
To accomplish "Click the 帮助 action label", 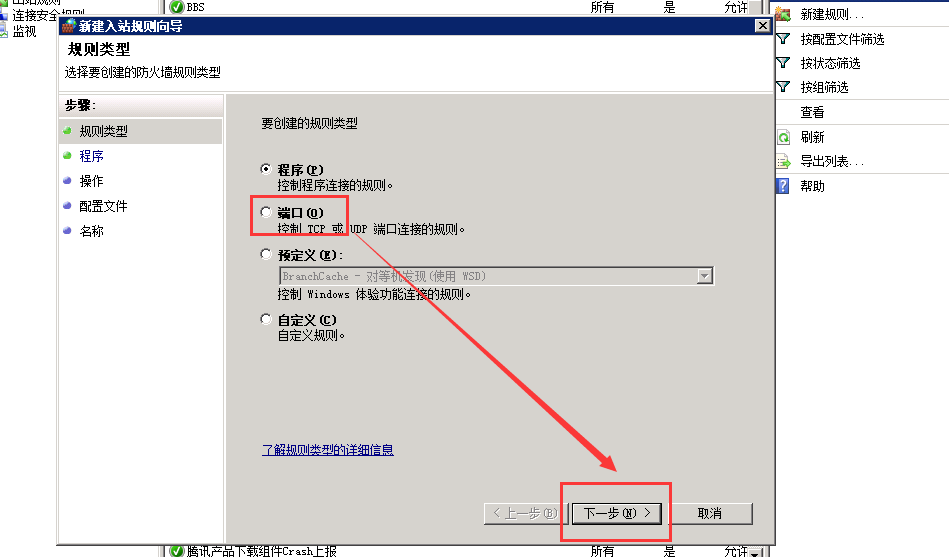I will tap(812, 186).
